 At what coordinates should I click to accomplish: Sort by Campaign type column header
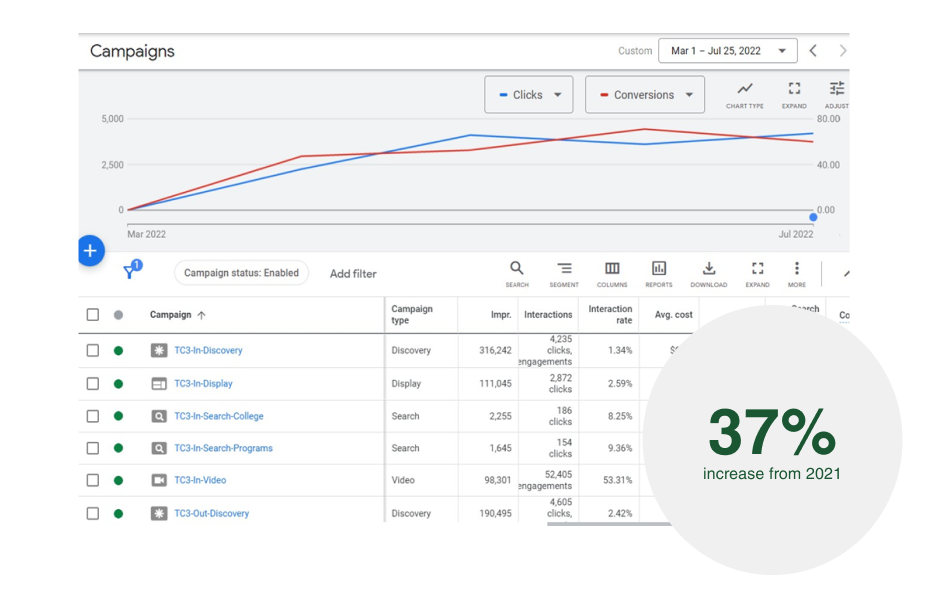412,315
